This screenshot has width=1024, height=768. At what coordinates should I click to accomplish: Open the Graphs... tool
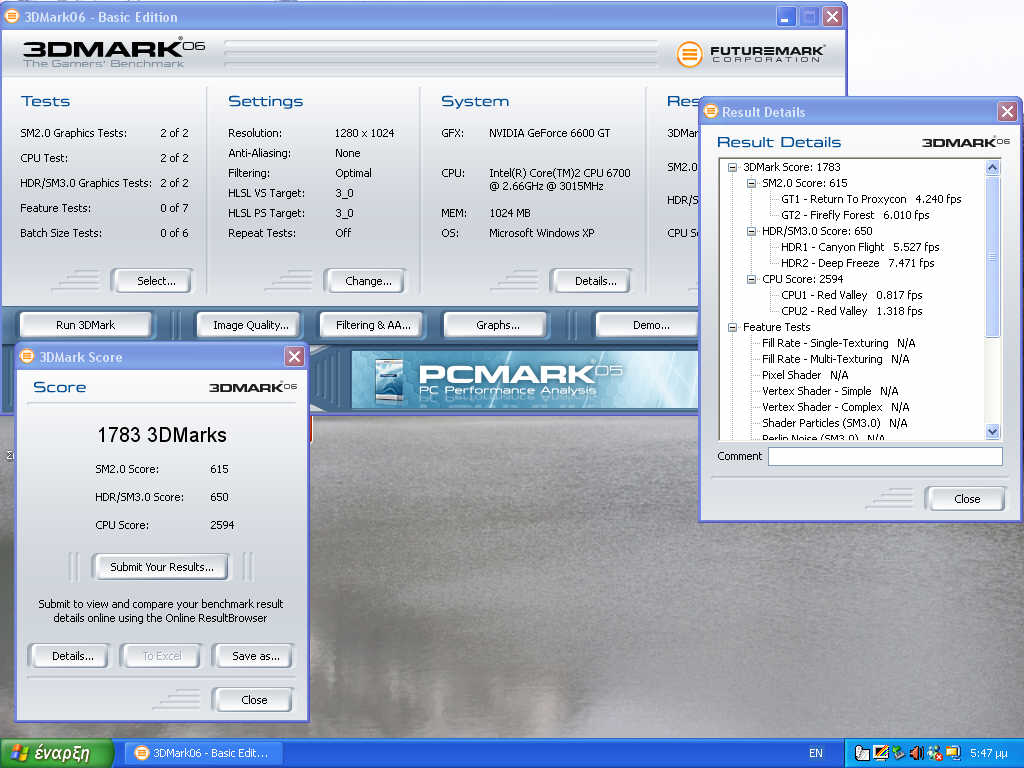click(x=495, y=325)
